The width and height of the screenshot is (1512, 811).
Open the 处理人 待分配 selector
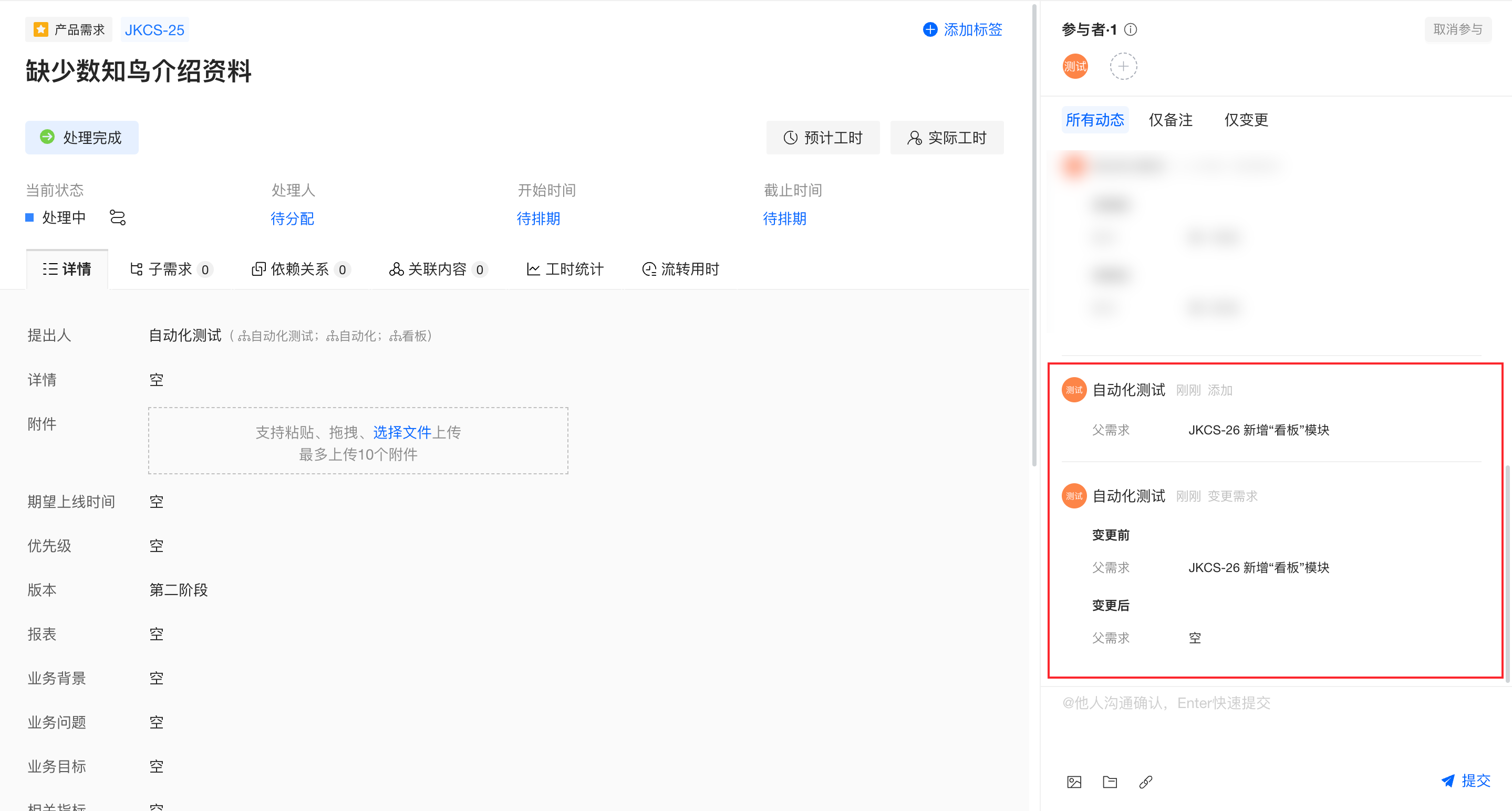point(292,219)
